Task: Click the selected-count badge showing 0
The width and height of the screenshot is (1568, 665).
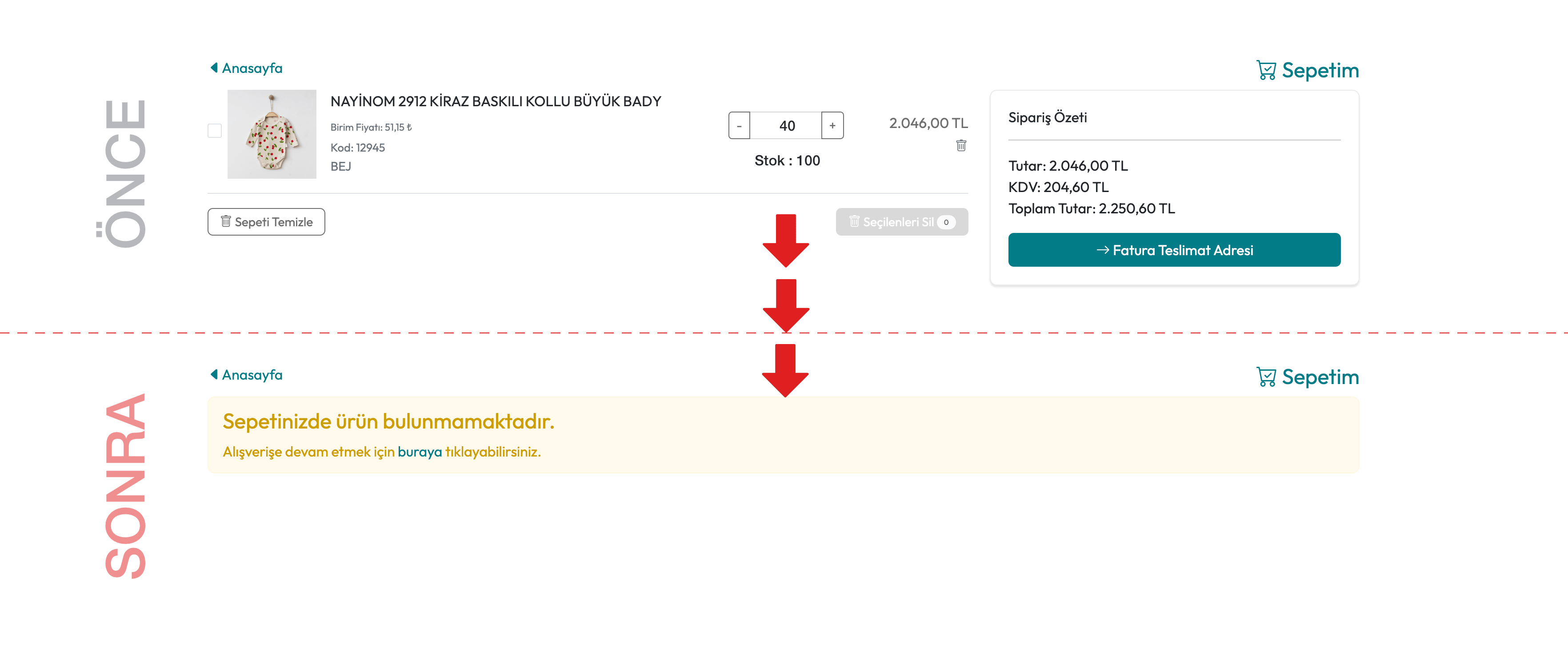Action: click(x=946, y=222)
